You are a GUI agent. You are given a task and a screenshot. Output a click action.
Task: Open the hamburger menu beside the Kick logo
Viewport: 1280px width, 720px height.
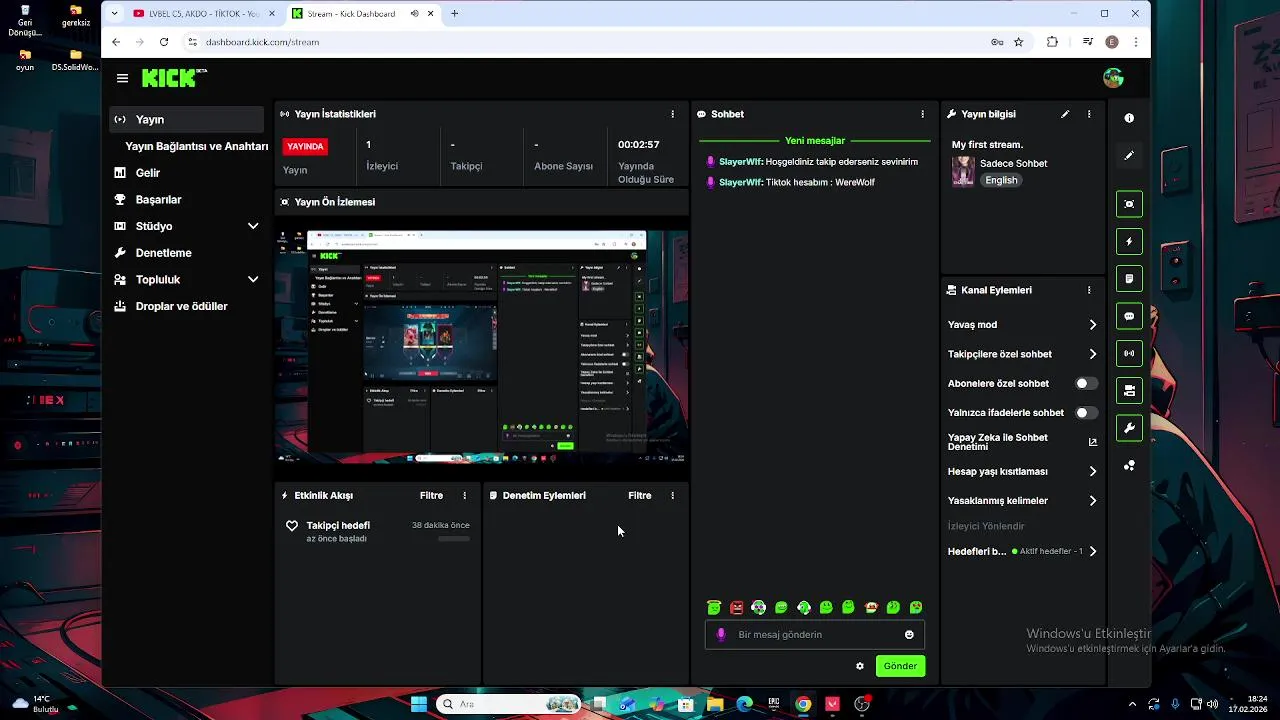click(122, 78)
